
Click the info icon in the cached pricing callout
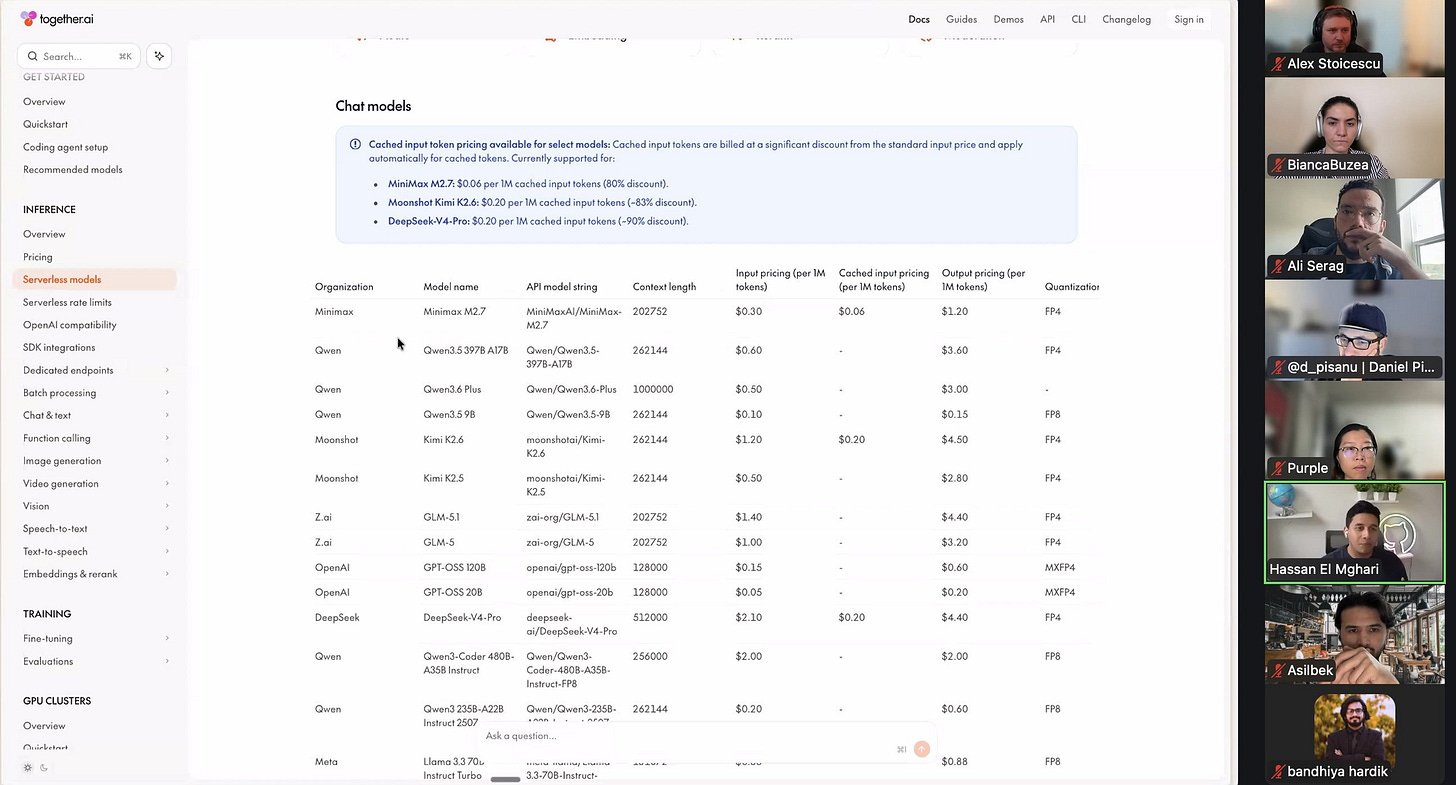[355, 144]
